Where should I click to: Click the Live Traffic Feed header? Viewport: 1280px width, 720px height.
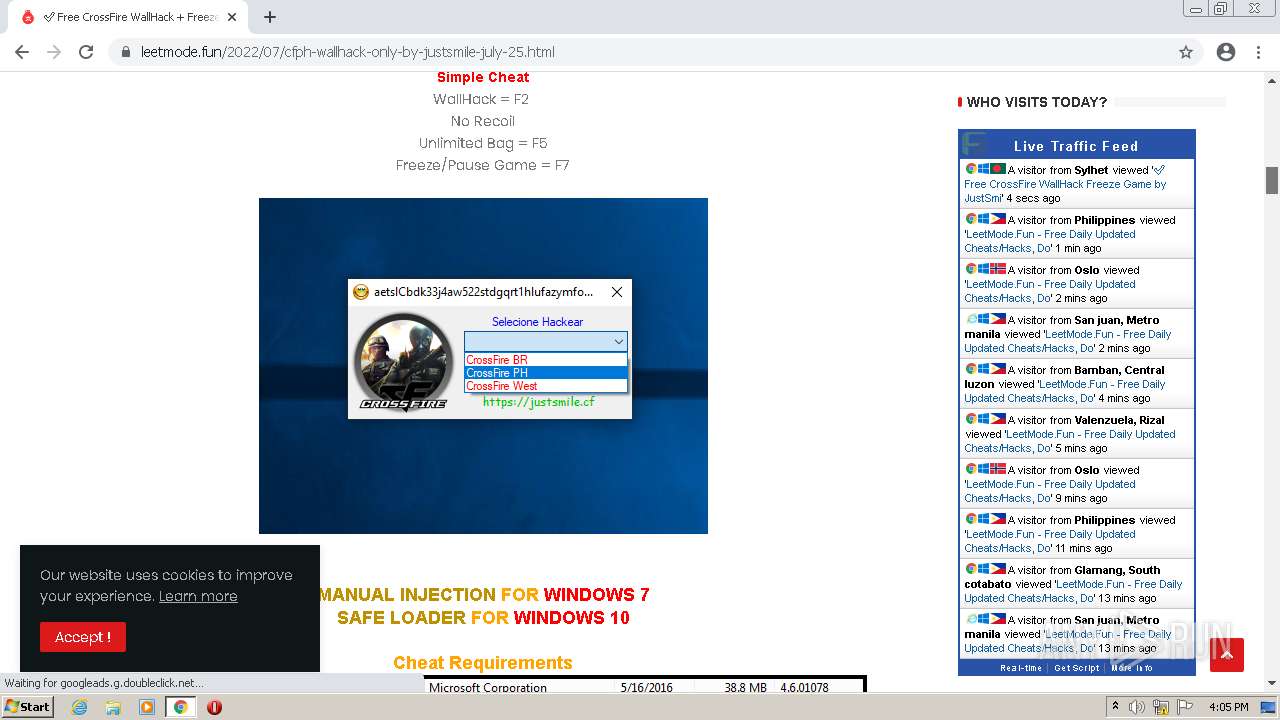pyautogui.click(x=1076, y=146)
